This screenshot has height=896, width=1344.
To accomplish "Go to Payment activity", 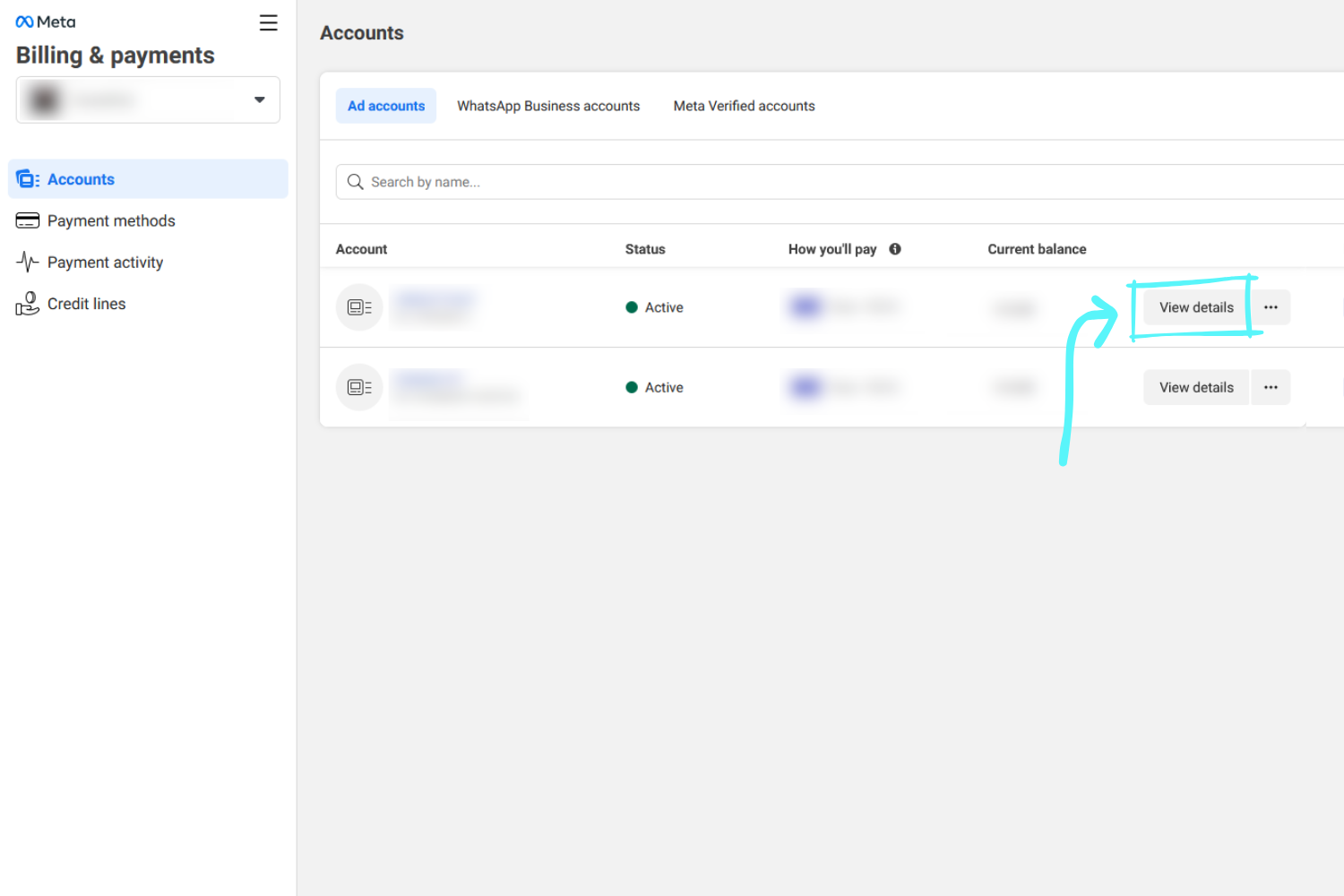I will pos(106,263).
